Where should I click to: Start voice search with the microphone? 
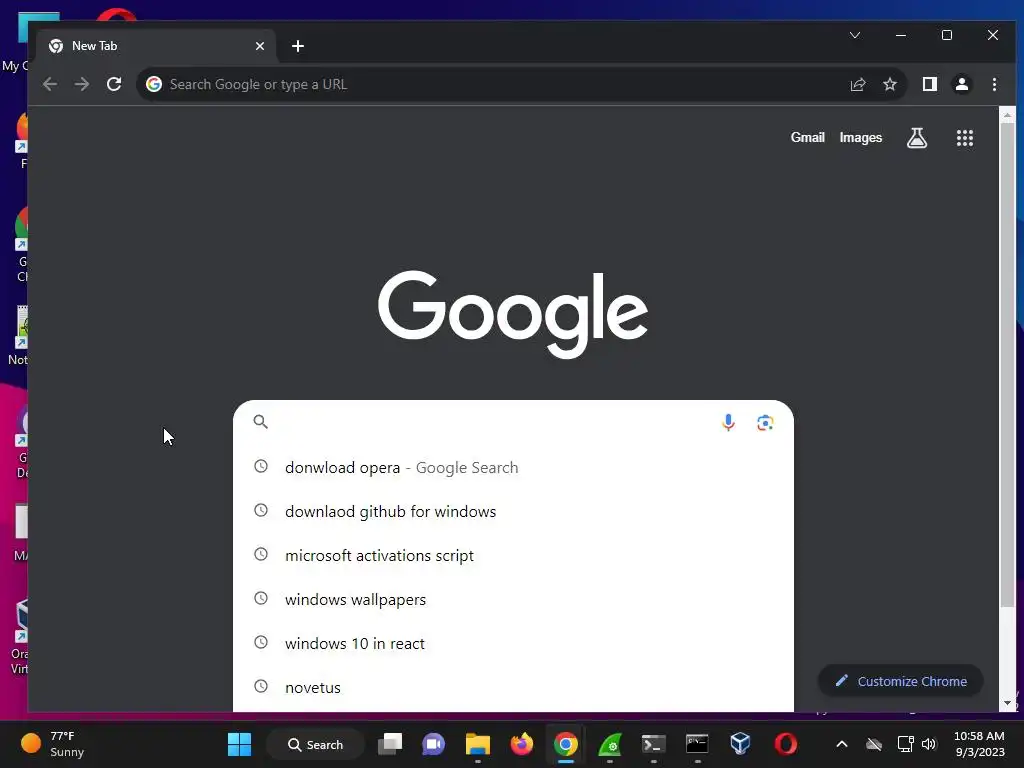click(728, 423)
